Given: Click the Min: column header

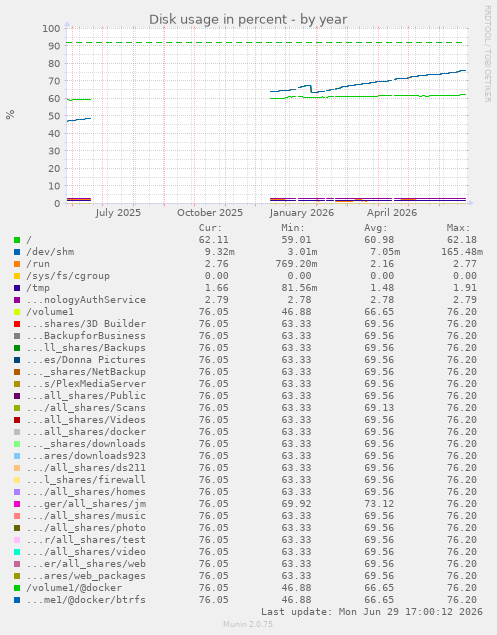Looking at the screenshot, I should click(293, 228).
